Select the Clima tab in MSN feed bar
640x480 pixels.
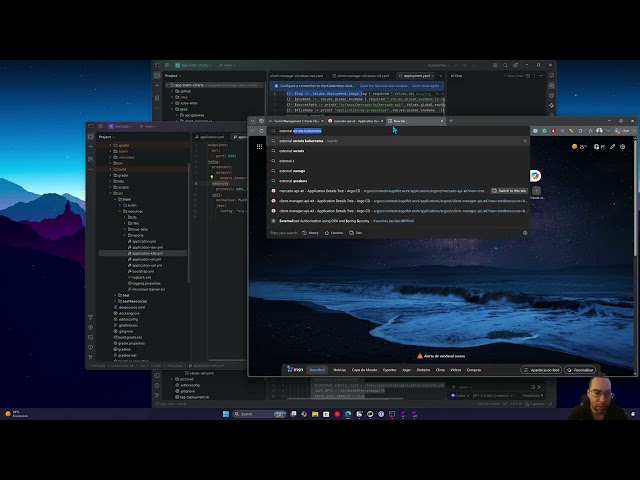tap(440, 370)
